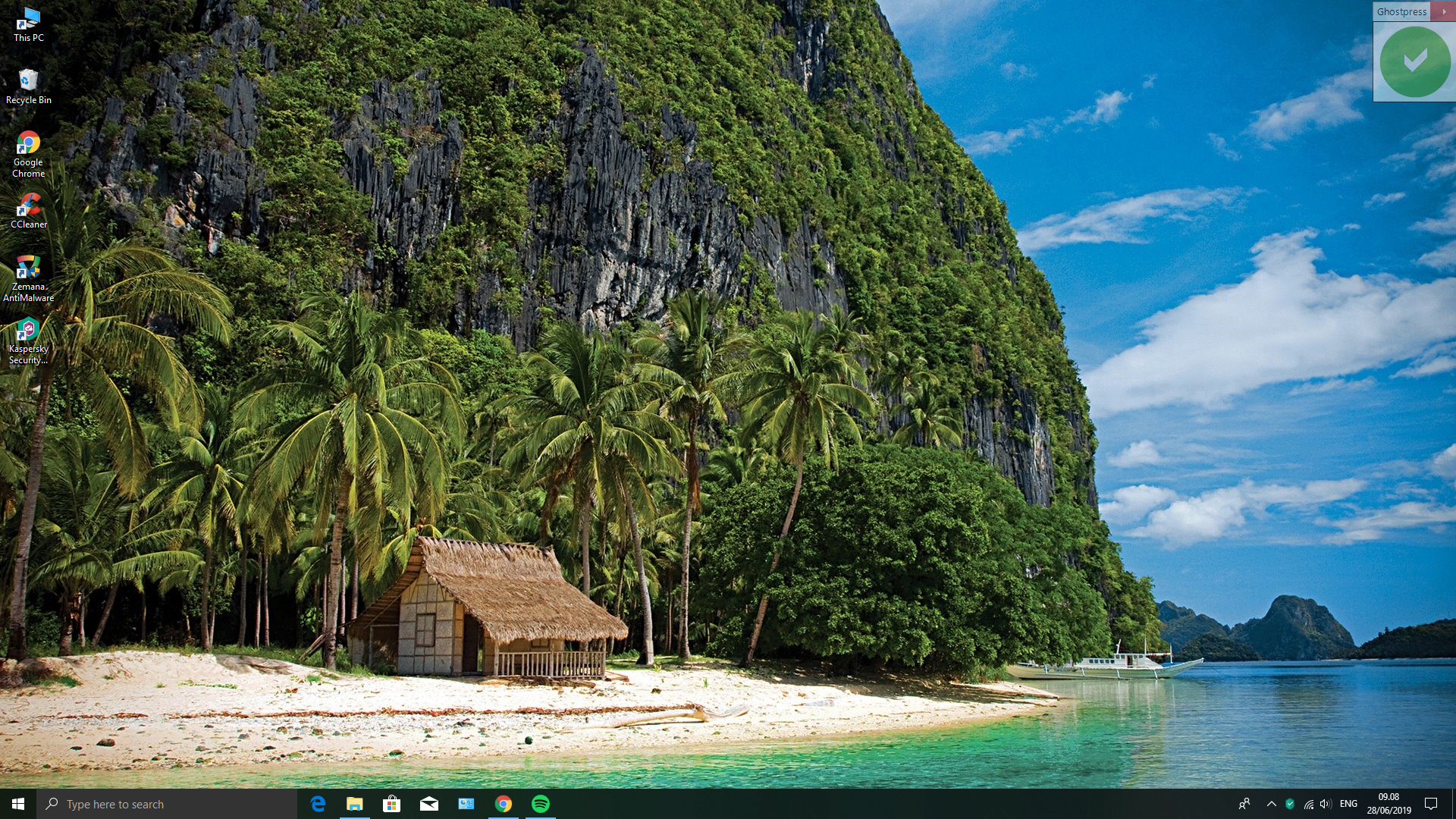Screen dimensions: 1456x819
Task: Click the Kaspersky shield tray icon
Action: pos(1290,804)
